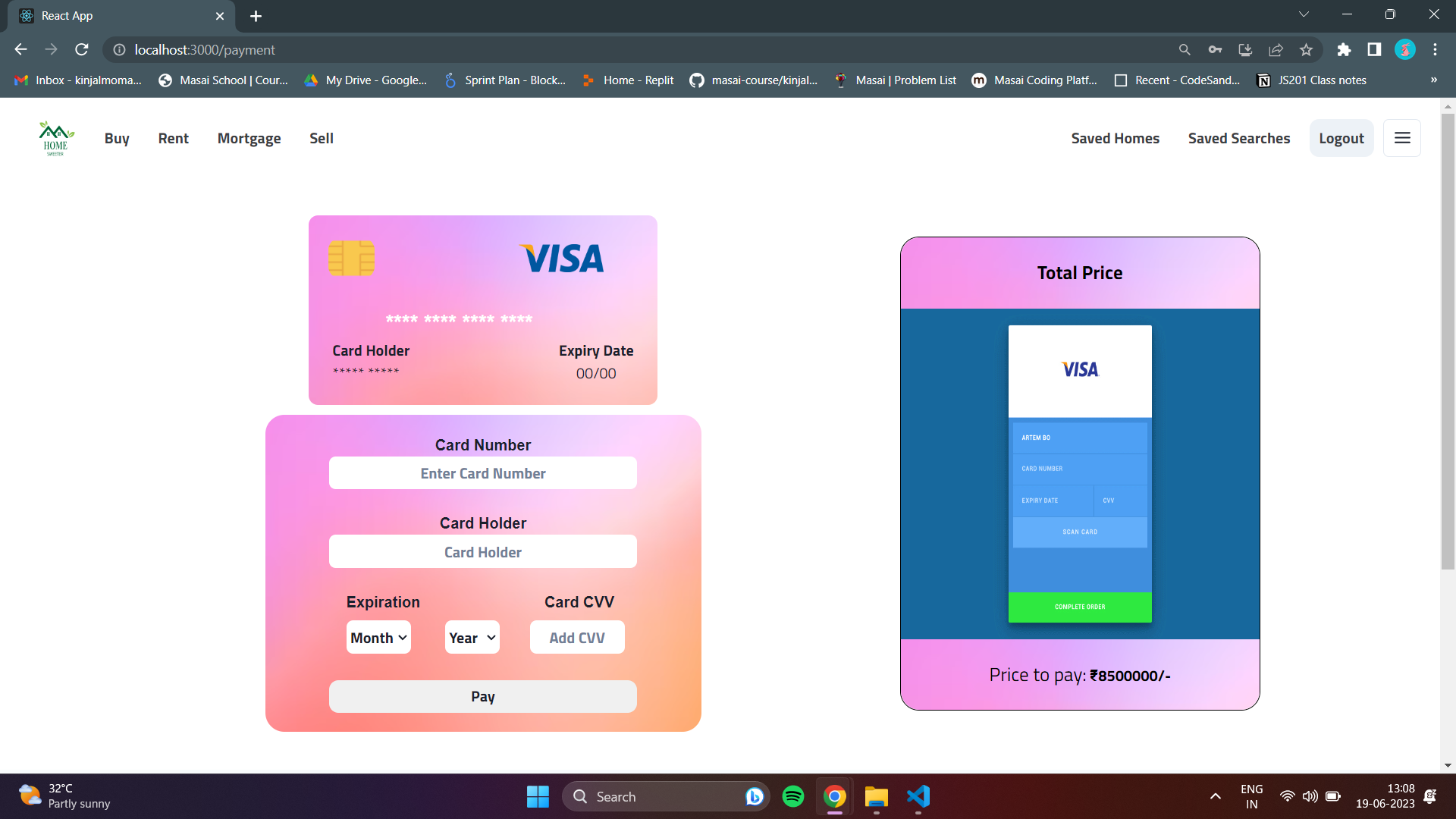This screenshot has width=1456, height=819.
Task: Focus the Enter Card Number field
Action: click(x=482, y=473)
